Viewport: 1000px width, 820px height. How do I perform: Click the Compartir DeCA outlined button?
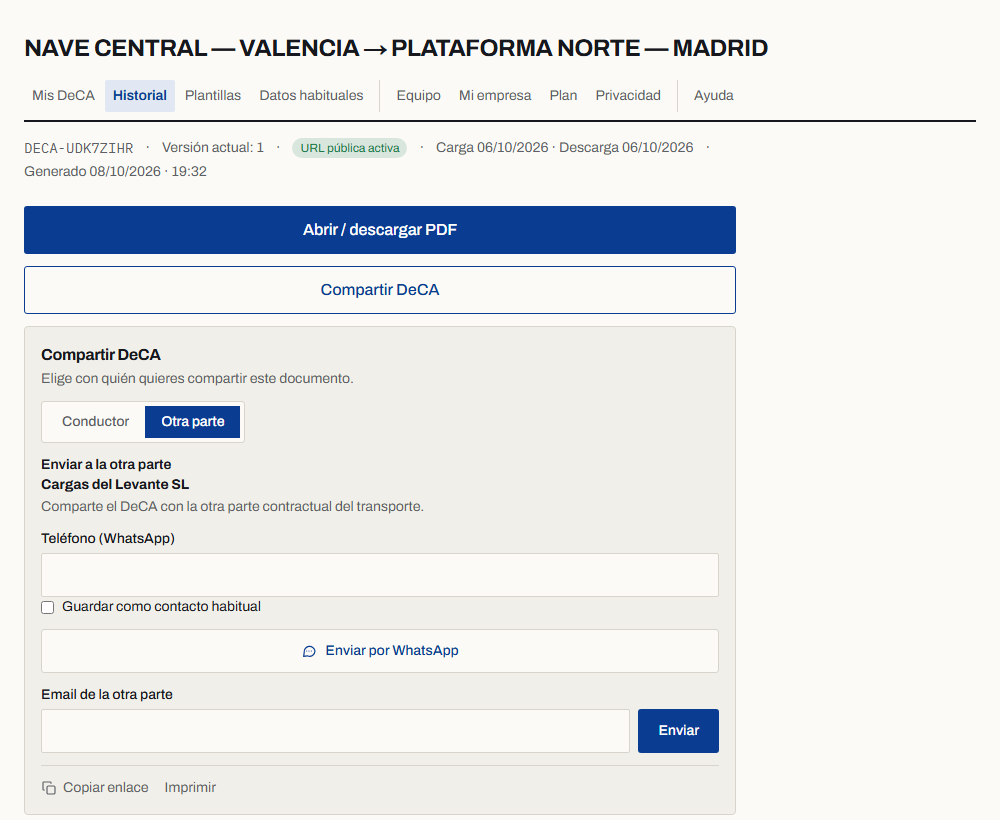(380, 290)
